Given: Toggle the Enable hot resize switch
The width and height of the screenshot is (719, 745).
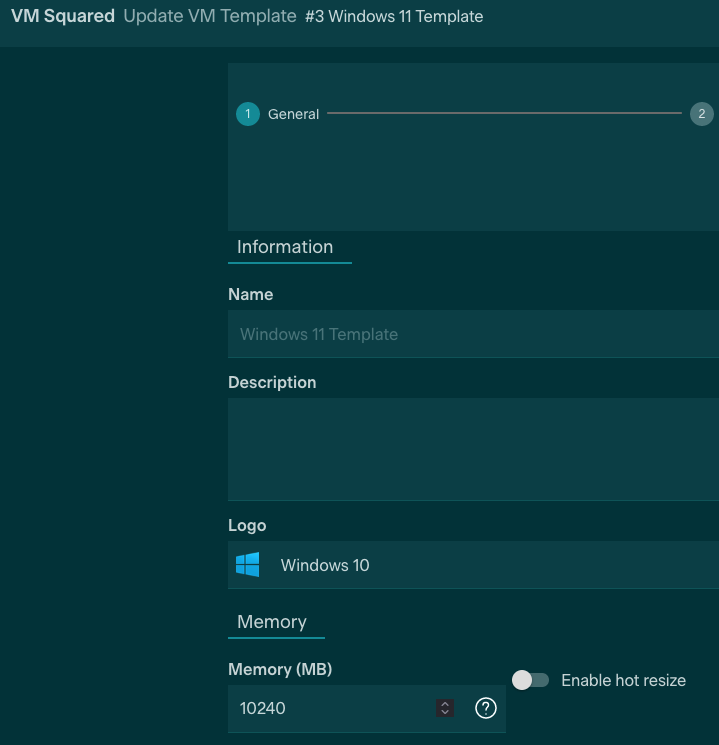Looking at the screenshot, I should (x=530, y=680).
